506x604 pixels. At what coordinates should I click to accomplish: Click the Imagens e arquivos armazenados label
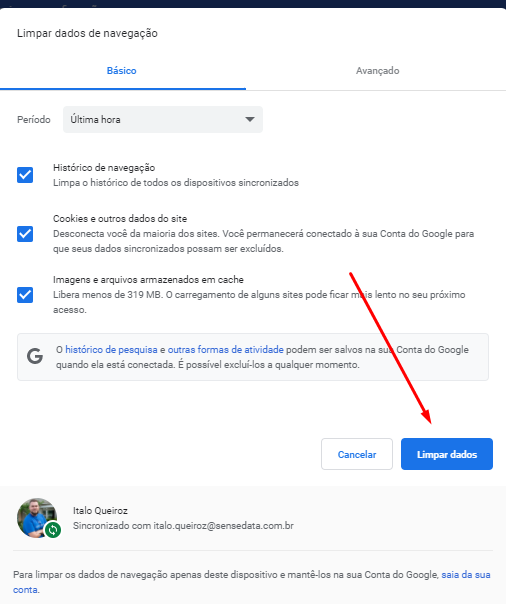148,279
